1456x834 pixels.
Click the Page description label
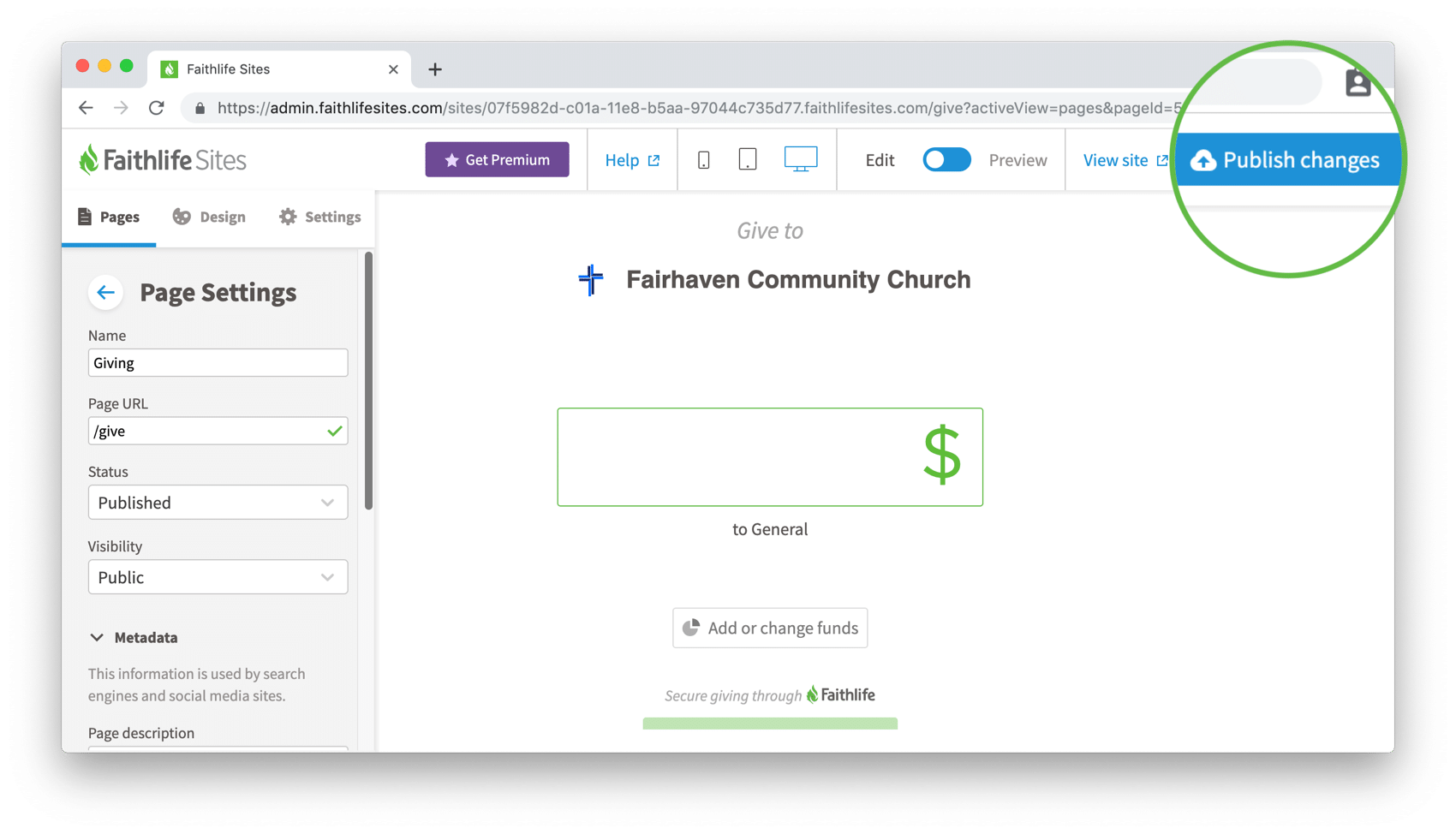[x=141, y=733]
